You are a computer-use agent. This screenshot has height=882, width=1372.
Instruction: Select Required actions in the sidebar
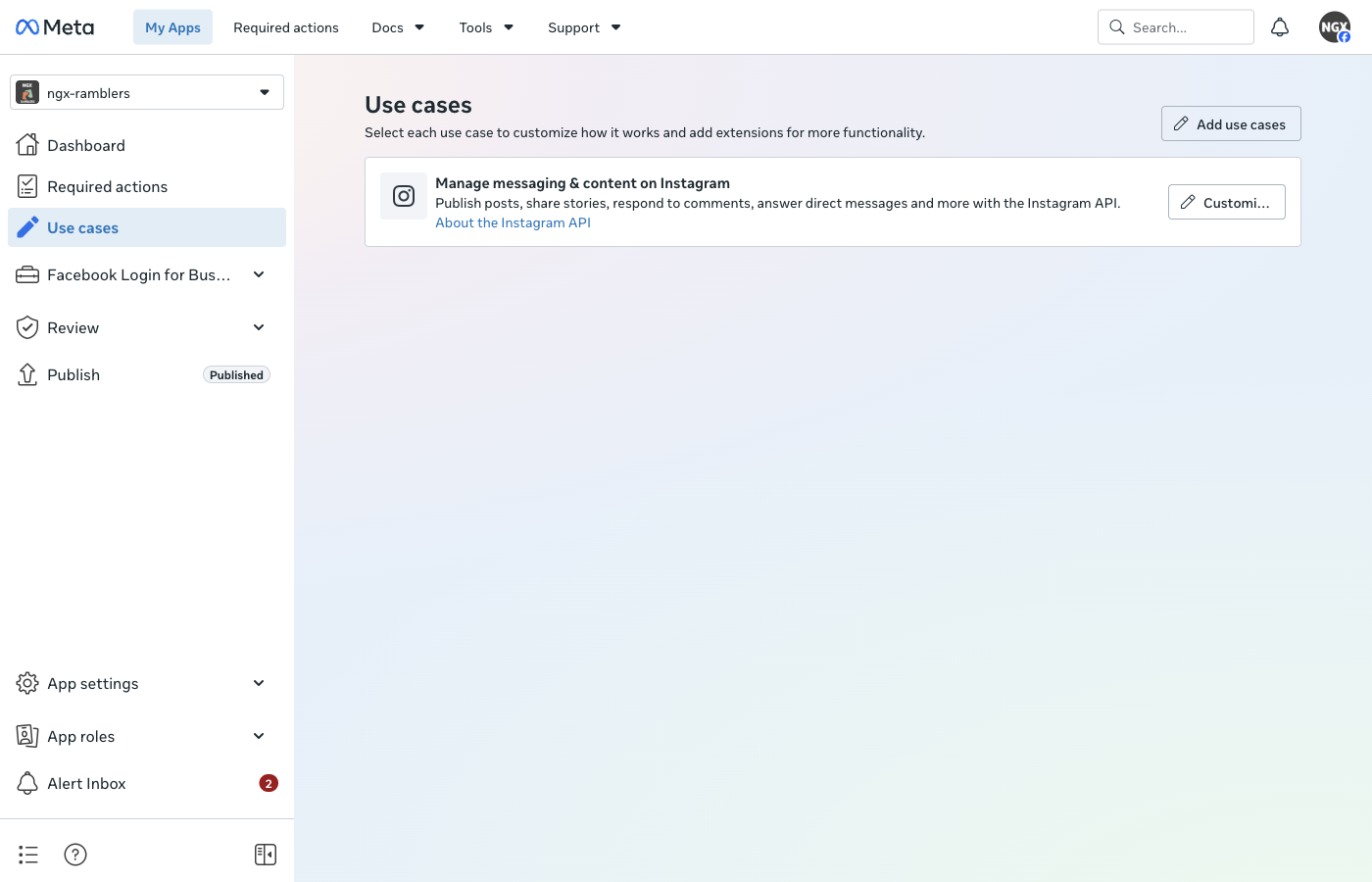click(x=147, y=186)
